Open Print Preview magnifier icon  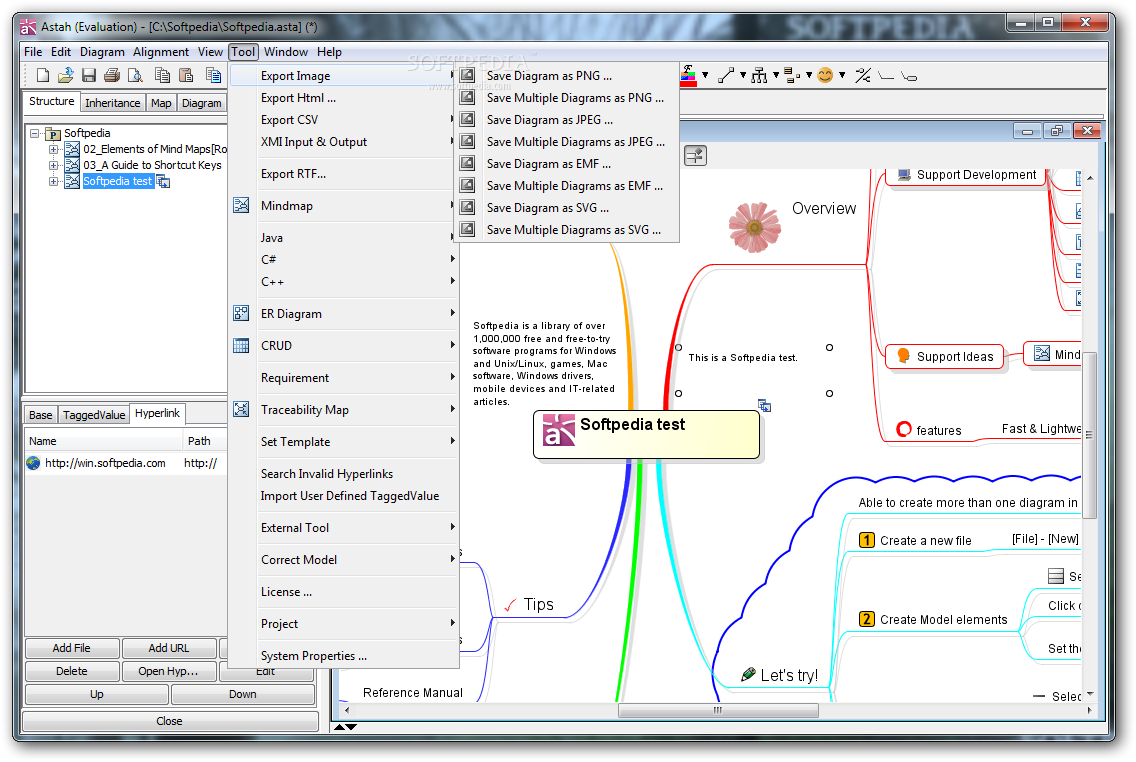click(135, 75)
